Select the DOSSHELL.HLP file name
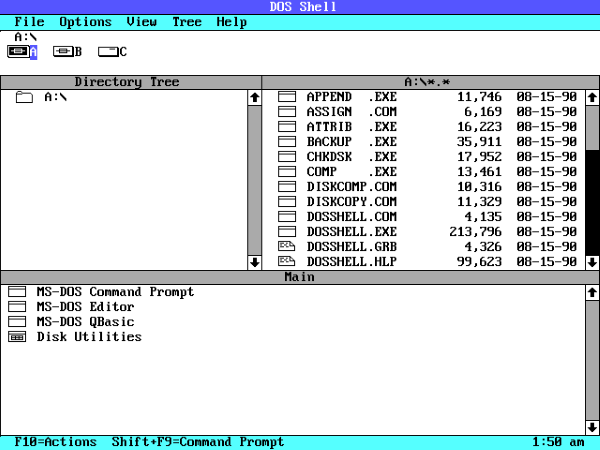Image resolution: width=600 pixels, height=450 pixels. [x=352, y=262]
